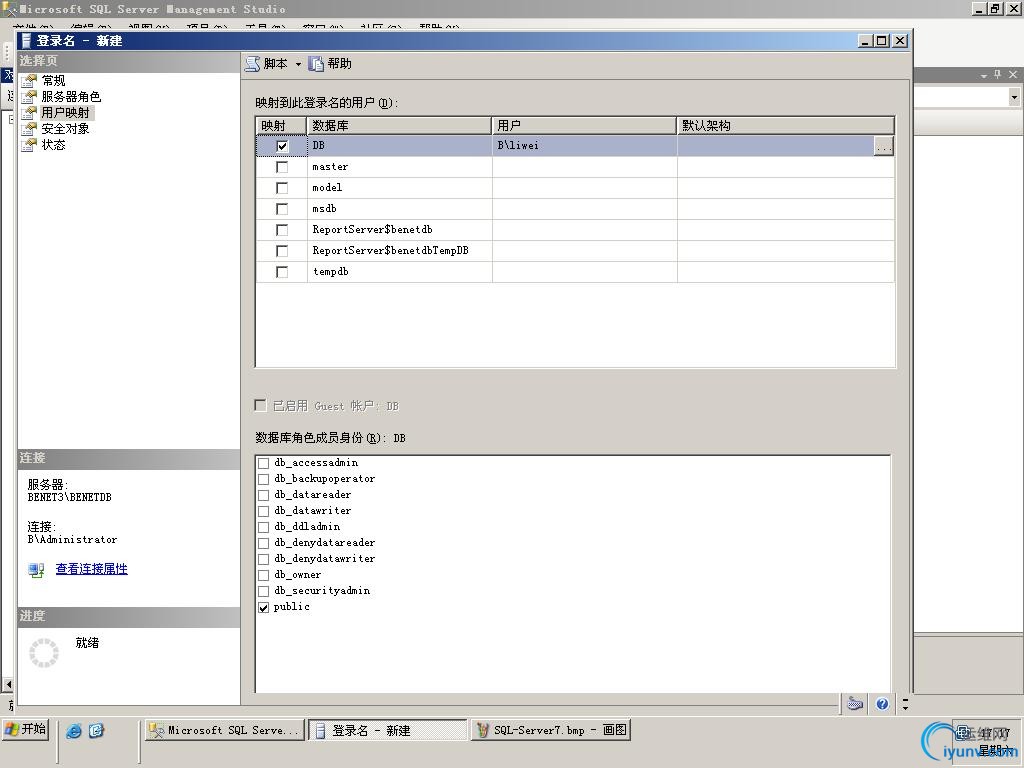
Task: Check mapping checkbox for msdb
Action: click(x=282, y=209)
